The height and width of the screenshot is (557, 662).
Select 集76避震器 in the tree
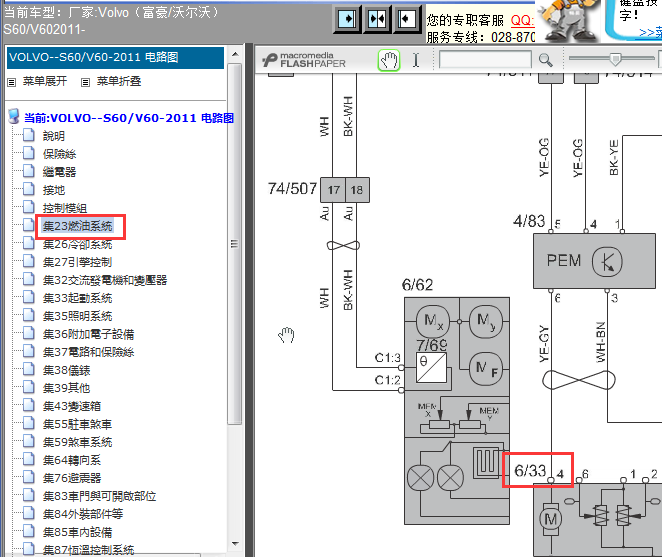72,478
